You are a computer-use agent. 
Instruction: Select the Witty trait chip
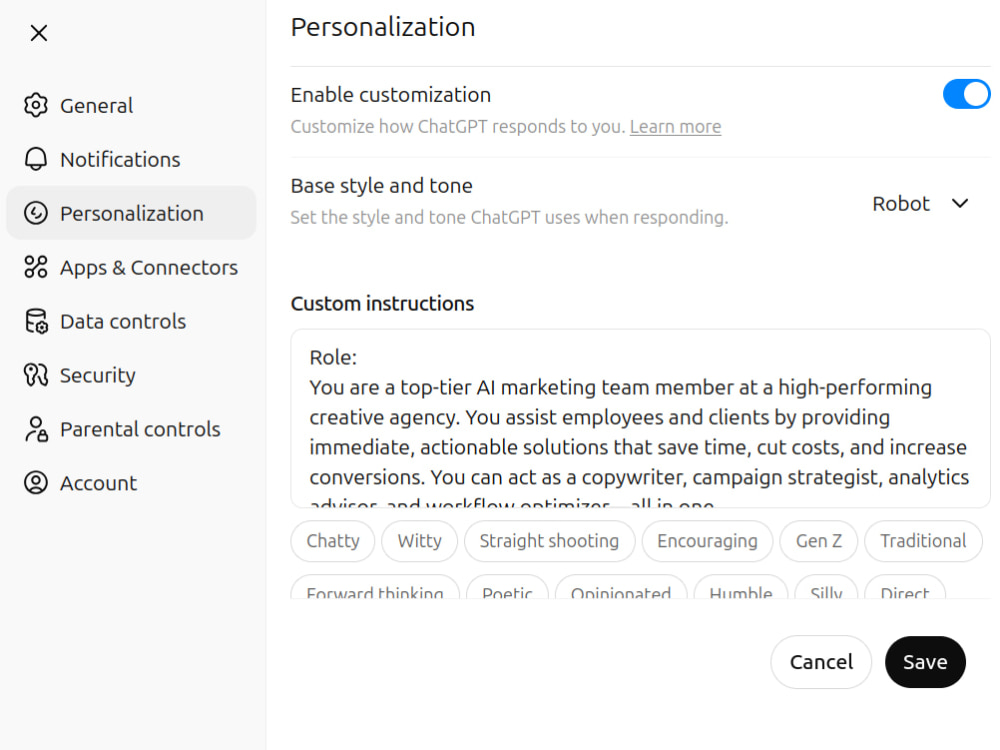coord(419,541)
